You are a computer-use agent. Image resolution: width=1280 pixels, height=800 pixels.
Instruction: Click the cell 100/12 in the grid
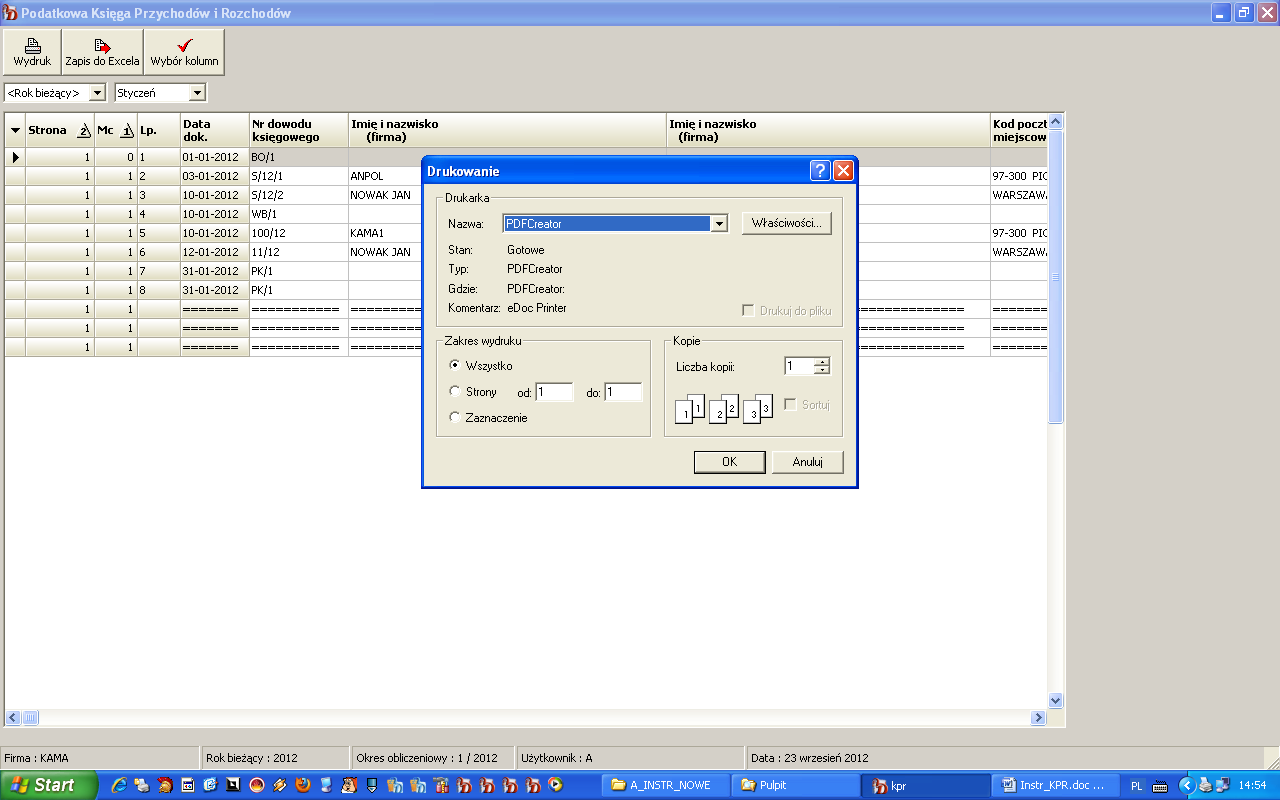(299, 233)
